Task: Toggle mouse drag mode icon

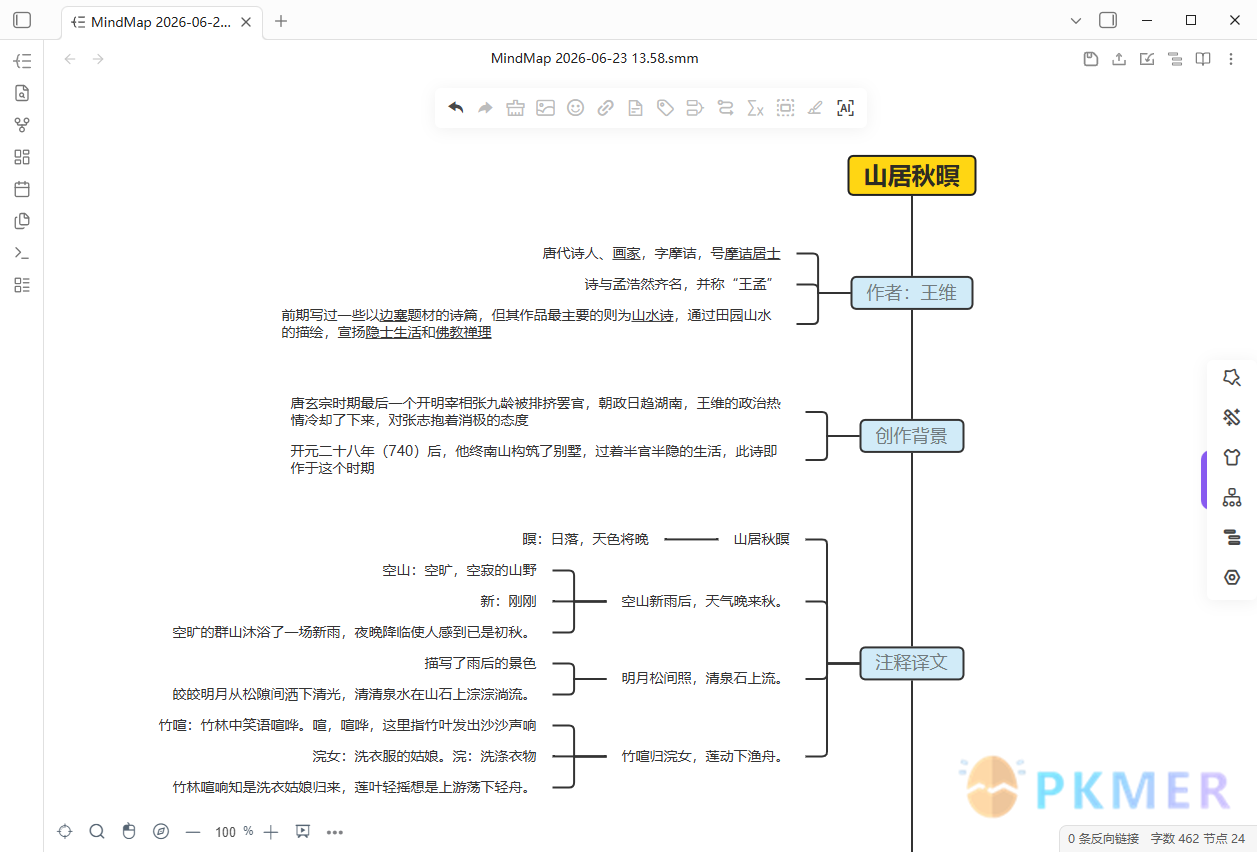Action: pyautogui.click(x=129, y=831)
